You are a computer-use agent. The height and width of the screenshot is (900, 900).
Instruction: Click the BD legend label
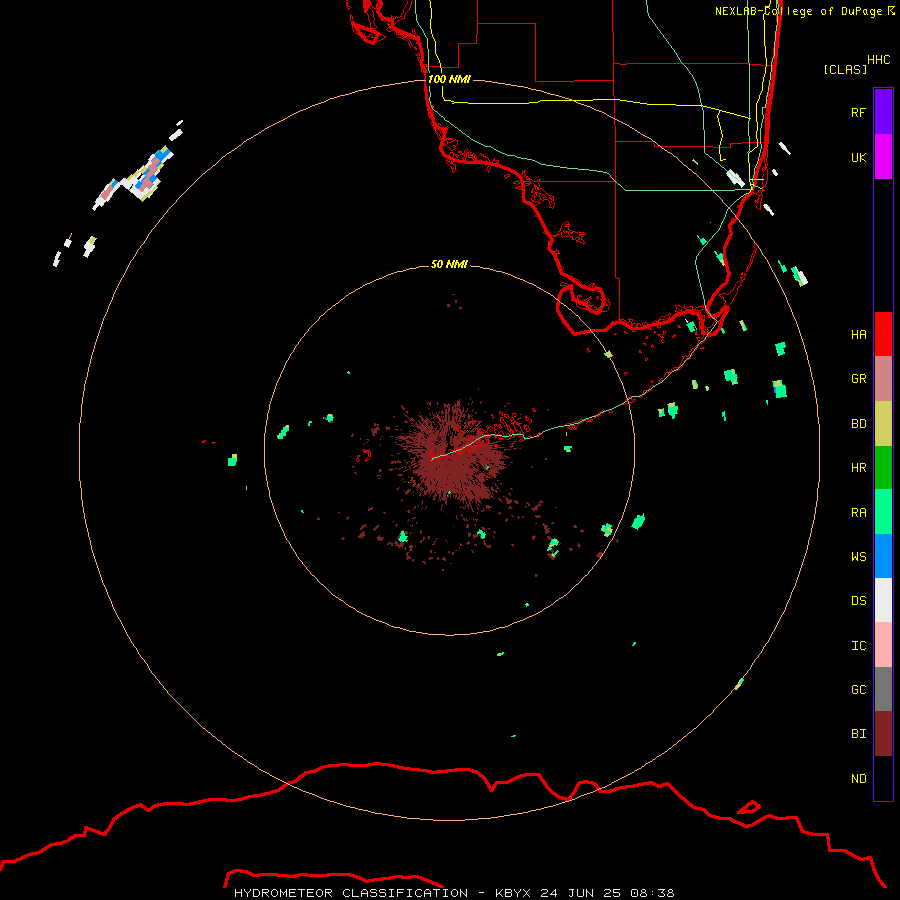[858, 424]
